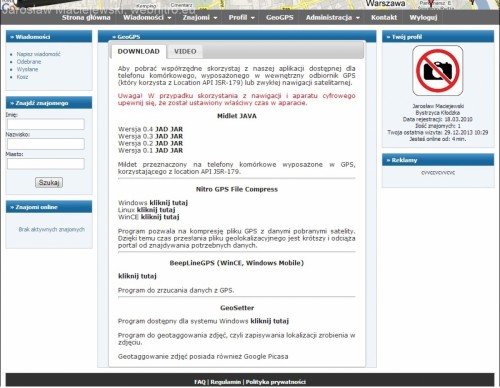This screenshot has width=500, height=388.
Task: Click Linux kliknij tutaj download link
Action: click(156, 210)
